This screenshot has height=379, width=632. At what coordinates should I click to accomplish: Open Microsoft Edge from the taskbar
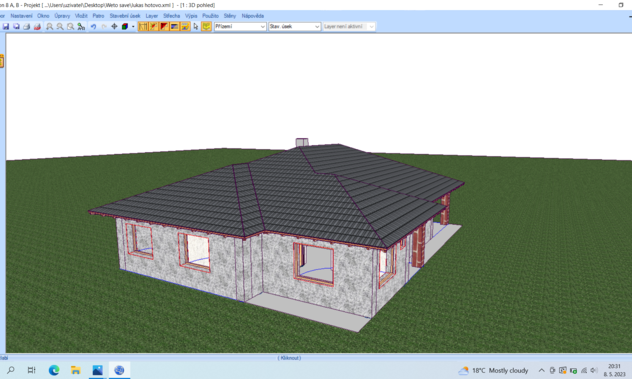tap(54, 370)
